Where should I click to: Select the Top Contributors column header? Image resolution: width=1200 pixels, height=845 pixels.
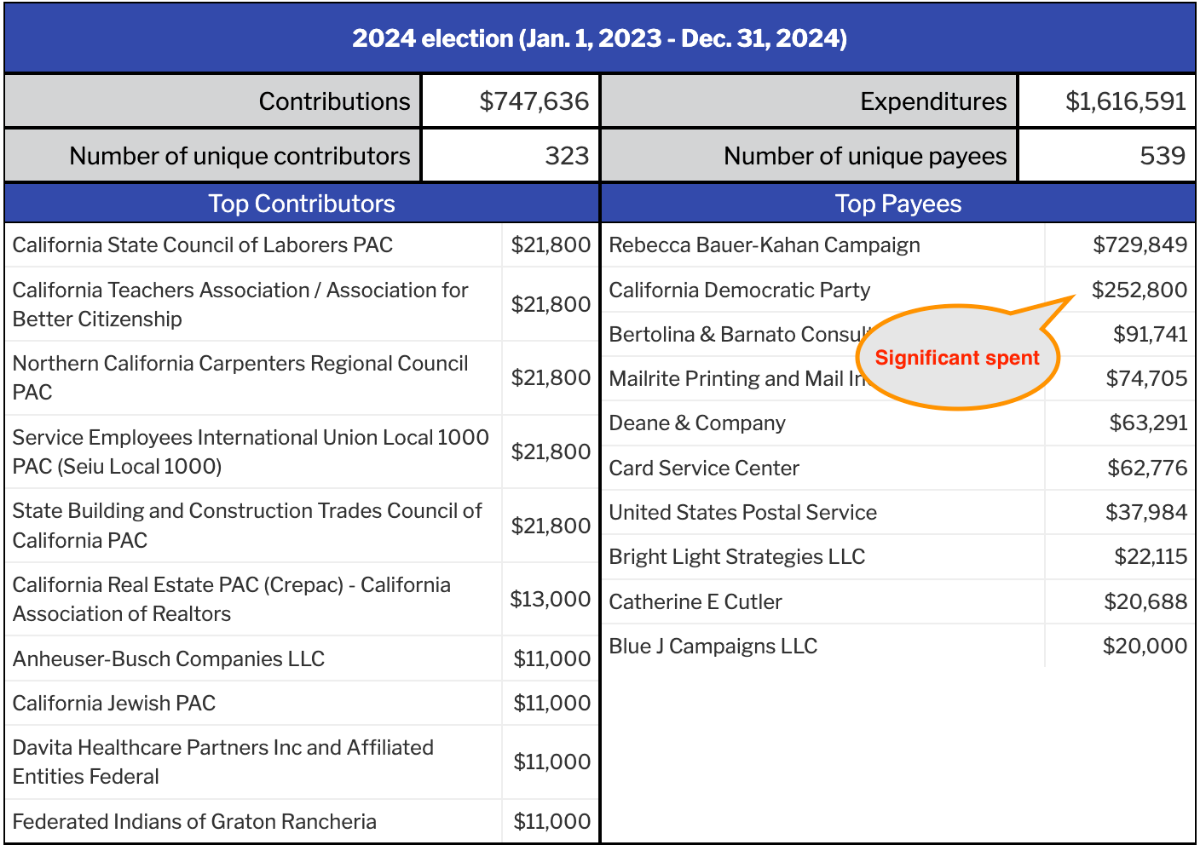pyautogui.click(x=301, y=204)
